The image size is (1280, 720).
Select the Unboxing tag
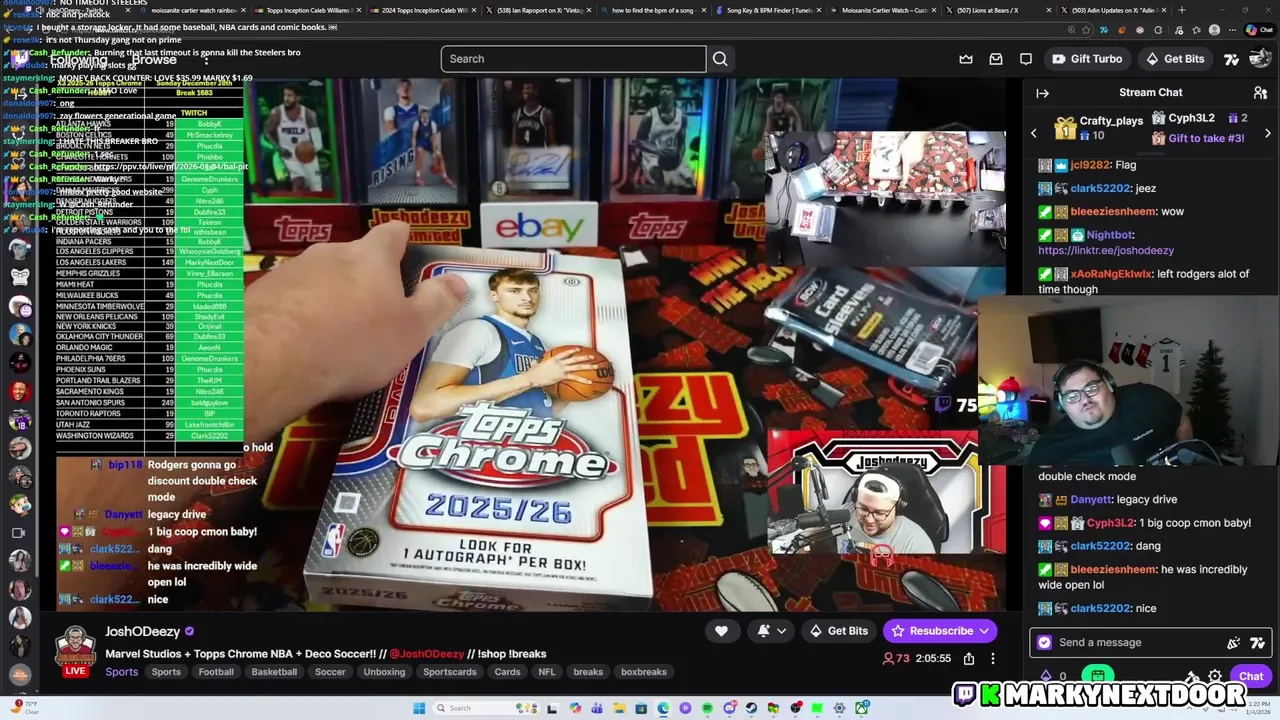384,672
